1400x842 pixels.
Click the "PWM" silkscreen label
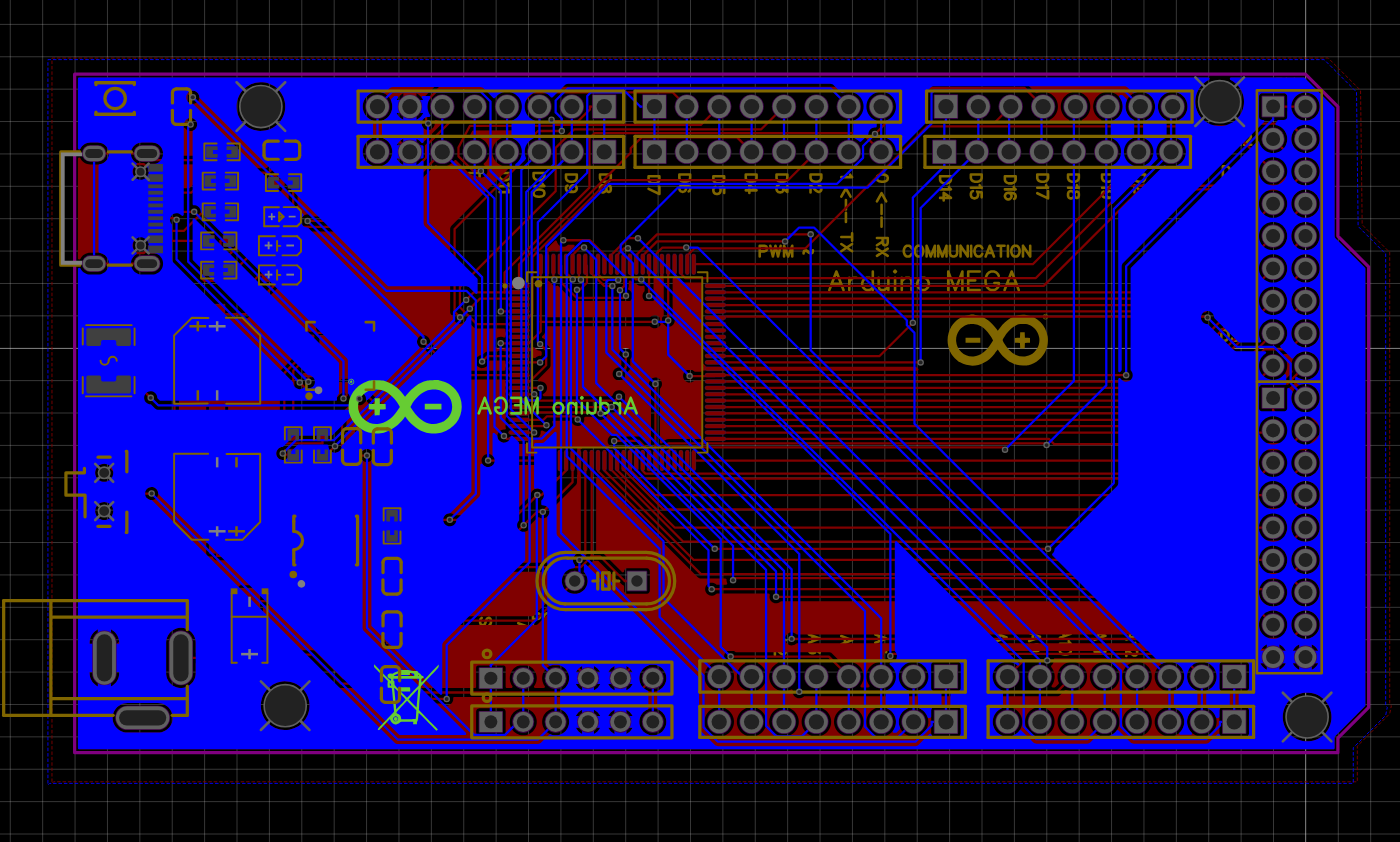tap(776, 252)
